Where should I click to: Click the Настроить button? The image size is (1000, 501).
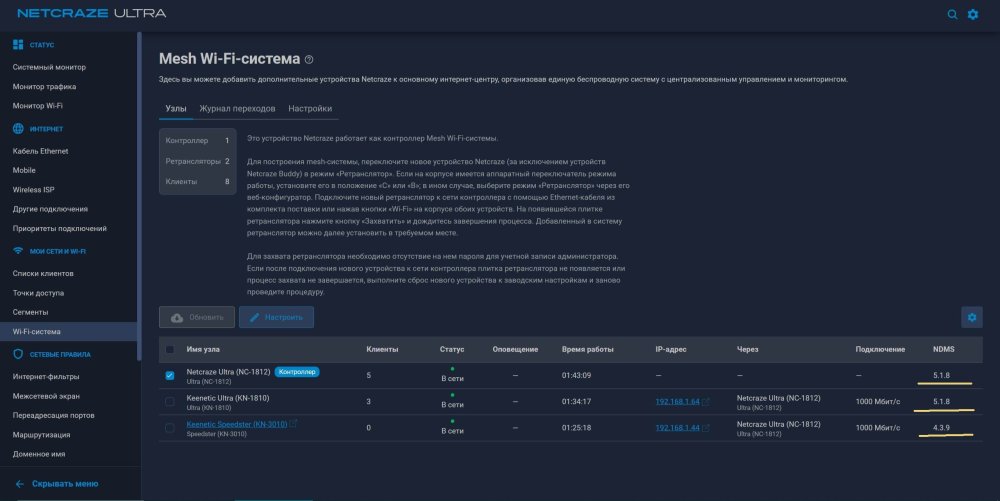click(276, 317)
